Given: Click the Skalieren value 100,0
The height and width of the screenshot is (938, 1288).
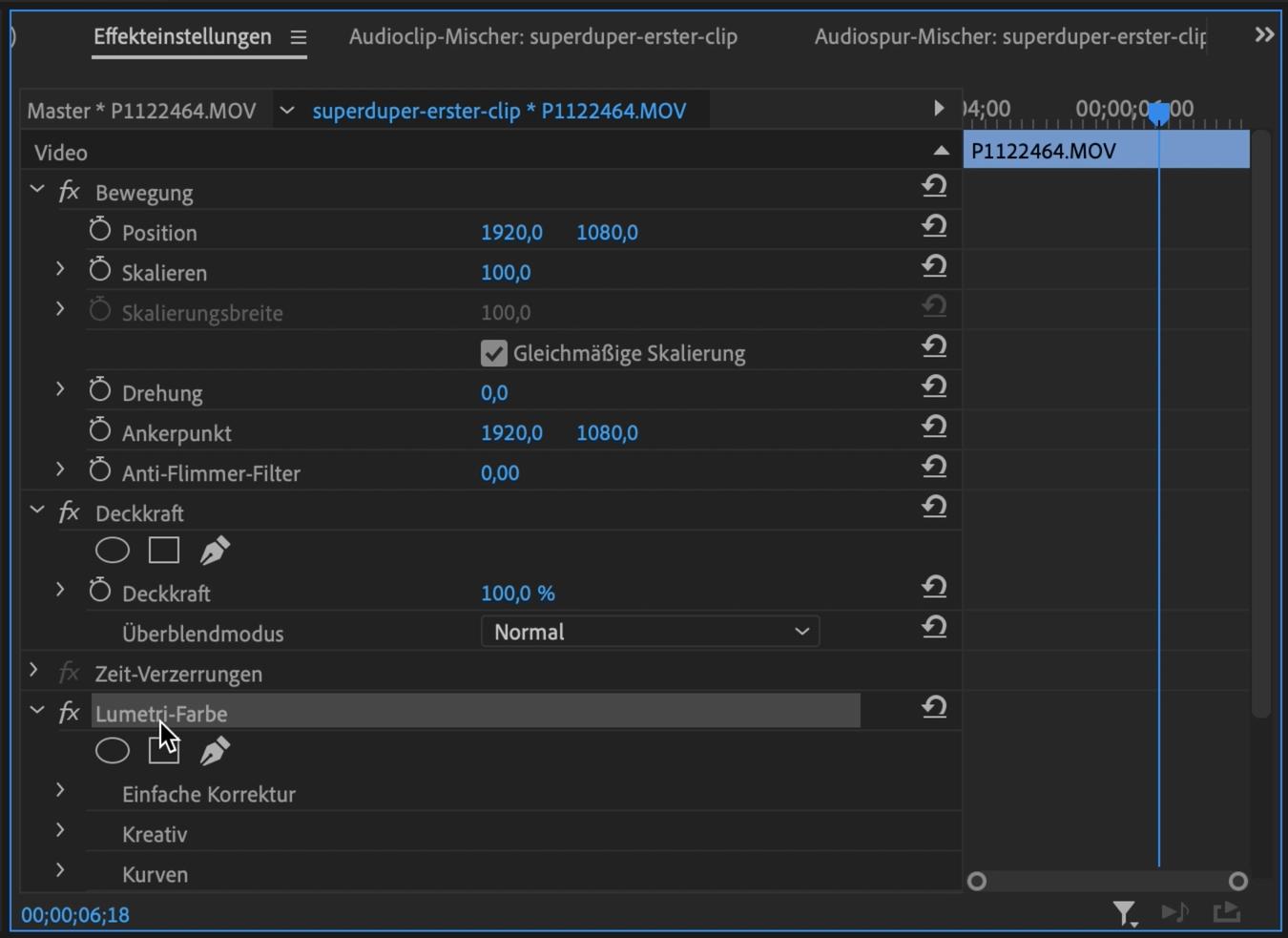Looking at the screenshot, I should coord(506,273).
